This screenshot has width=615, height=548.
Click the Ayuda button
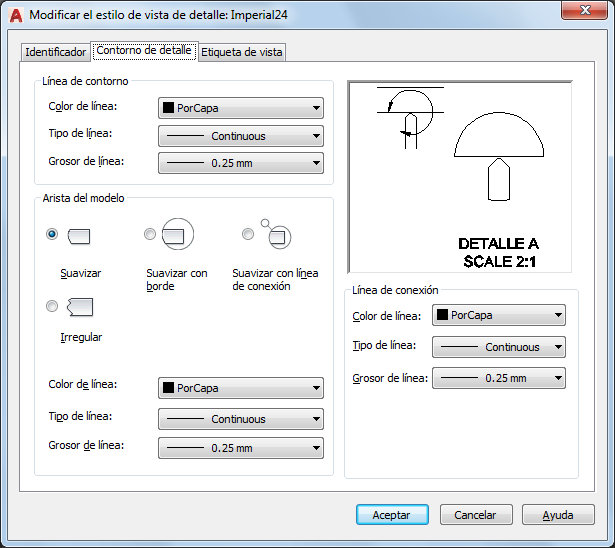click(558, 515)
